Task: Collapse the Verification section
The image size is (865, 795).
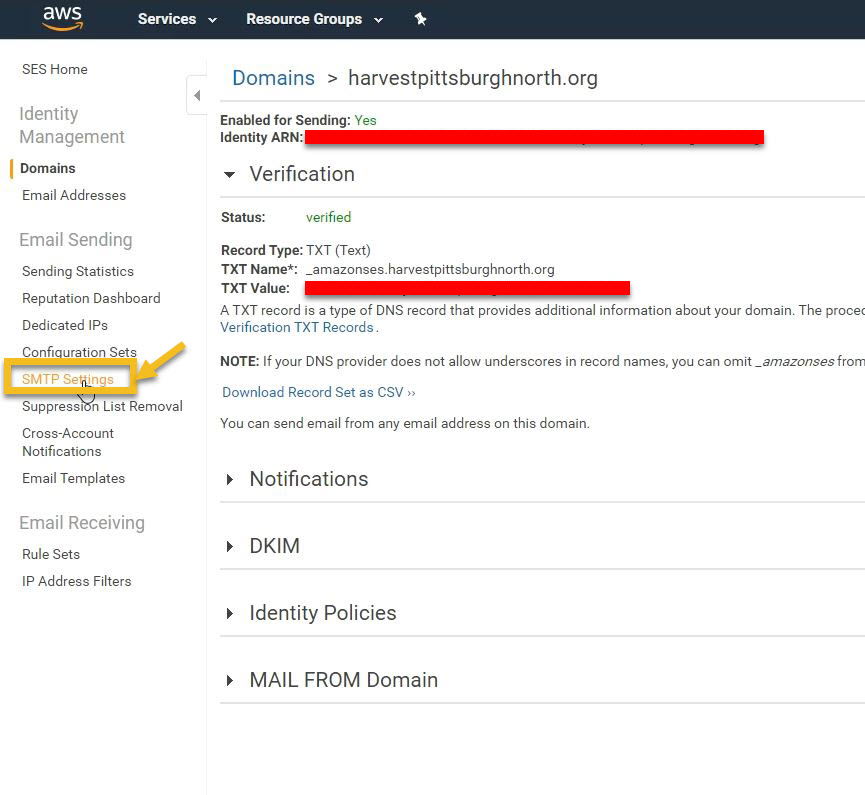Action: (229, 175)
